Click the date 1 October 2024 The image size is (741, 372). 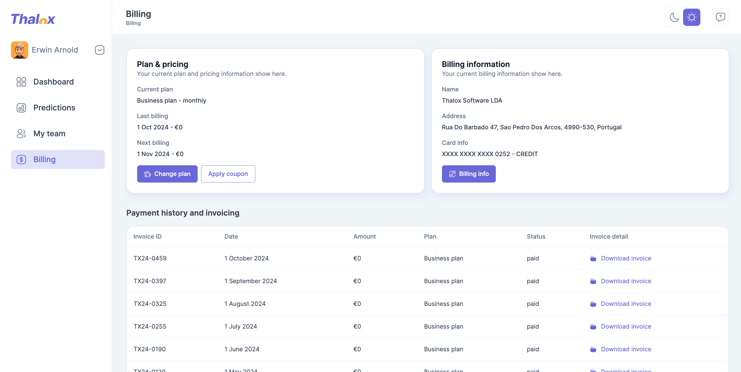(246, 259)
